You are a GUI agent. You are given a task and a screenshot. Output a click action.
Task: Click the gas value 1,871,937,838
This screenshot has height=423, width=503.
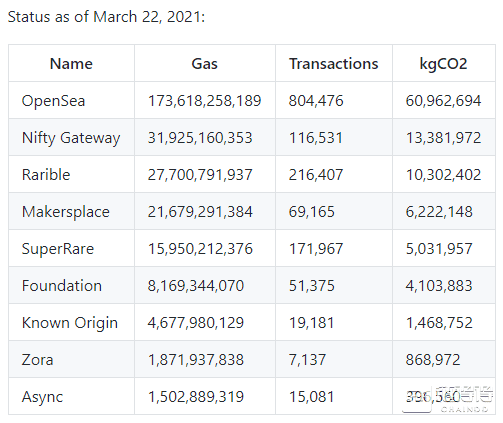[196, 360]
